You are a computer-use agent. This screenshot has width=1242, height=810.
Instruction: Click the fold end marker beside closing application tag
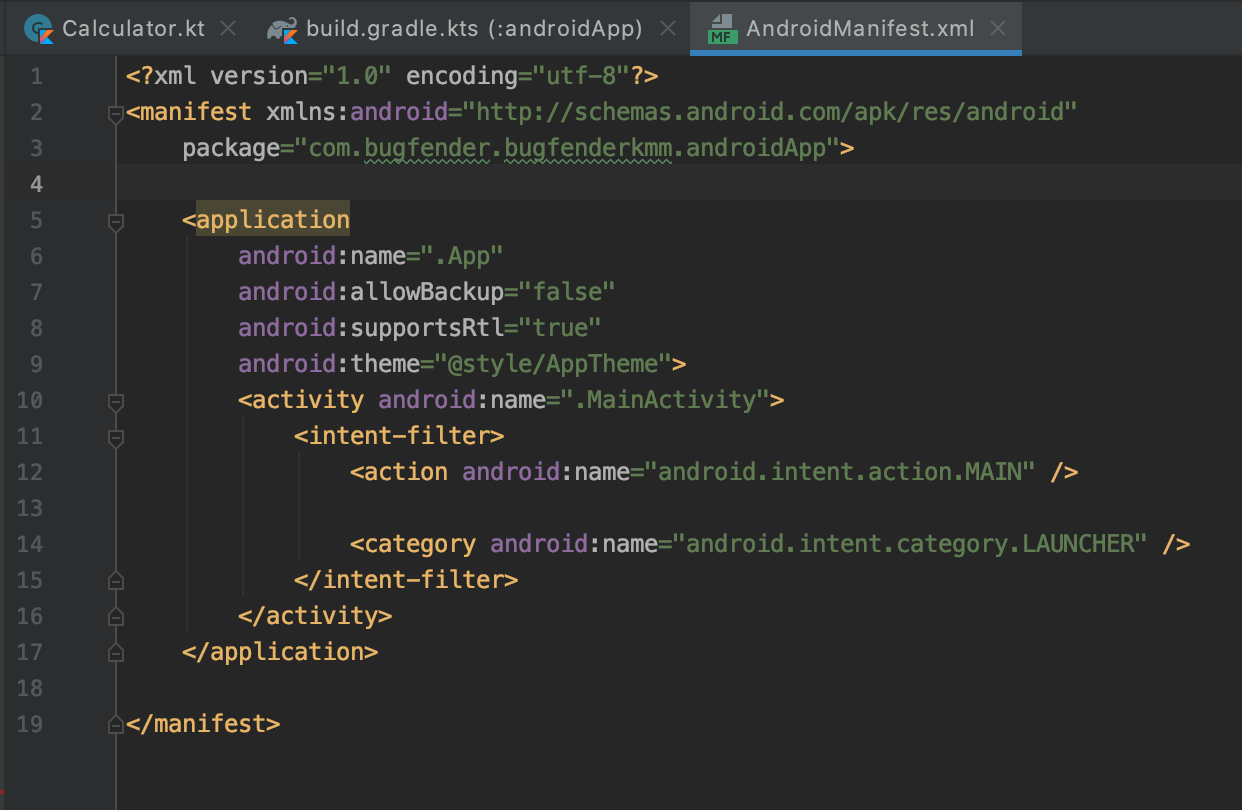click(x=115, y=652)
